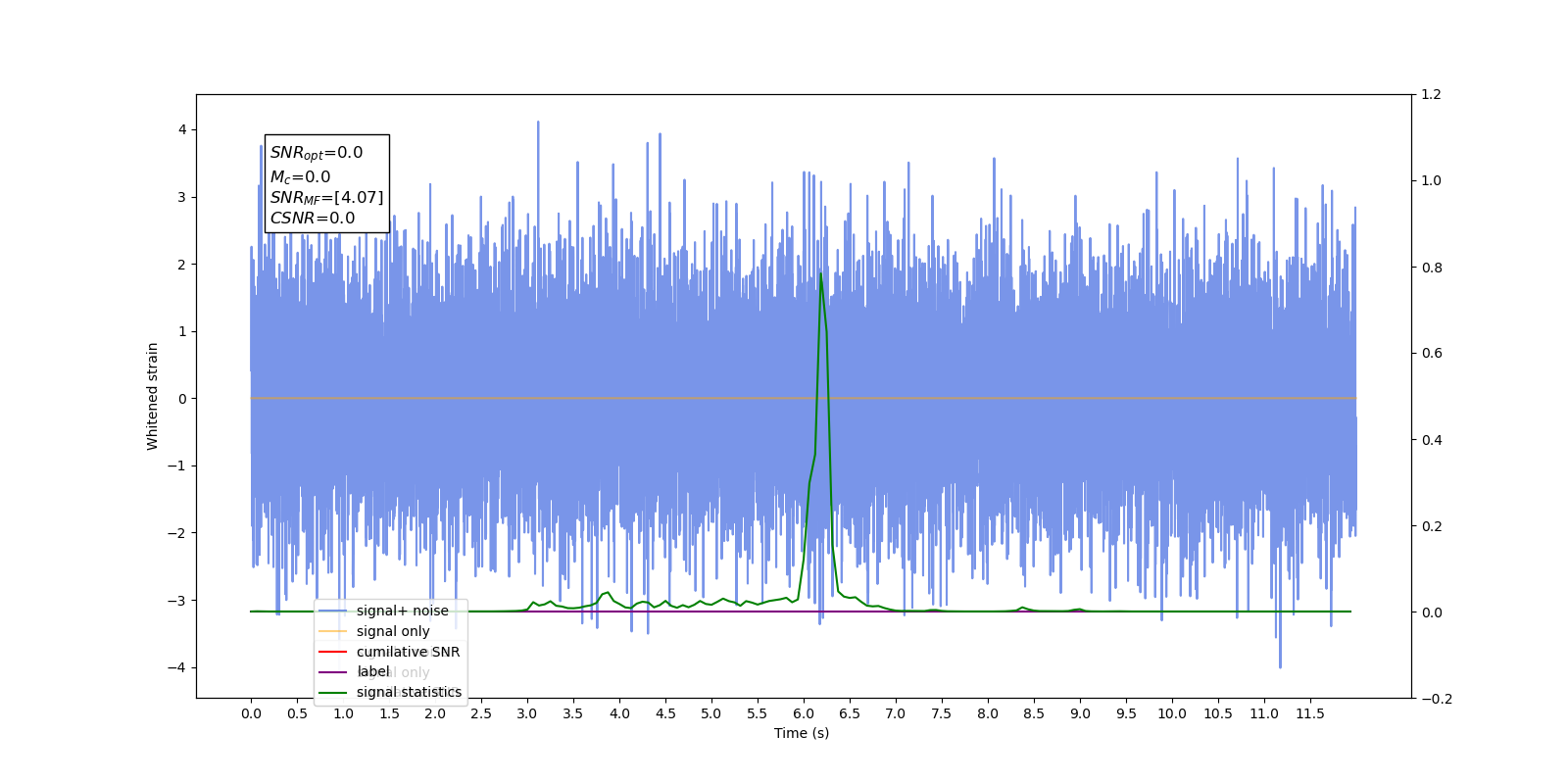Click secondary y-axis tick label 0.6
The image size is (1568, 784).
1432,353
